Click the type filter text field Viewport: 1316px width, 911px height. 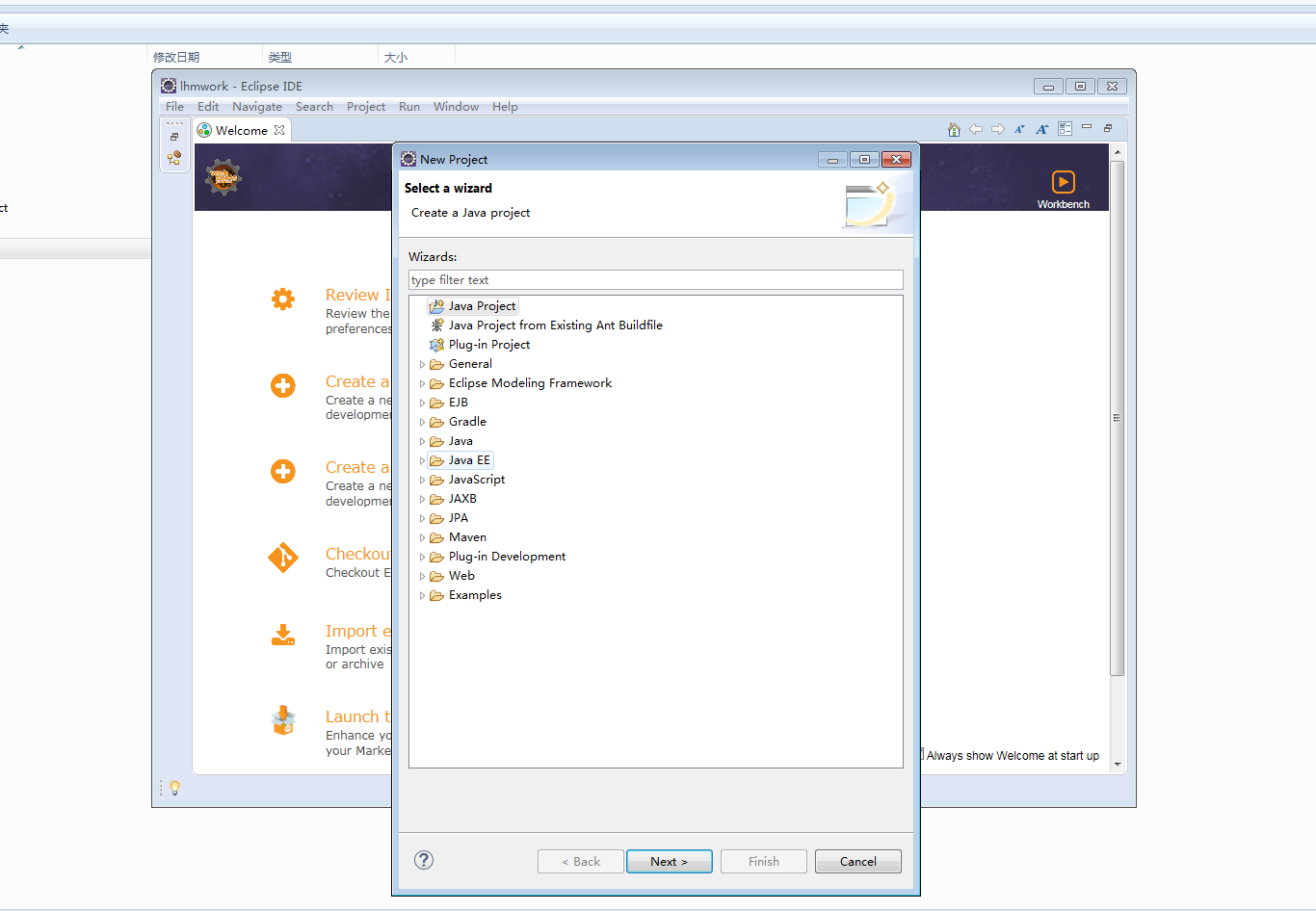656,280
